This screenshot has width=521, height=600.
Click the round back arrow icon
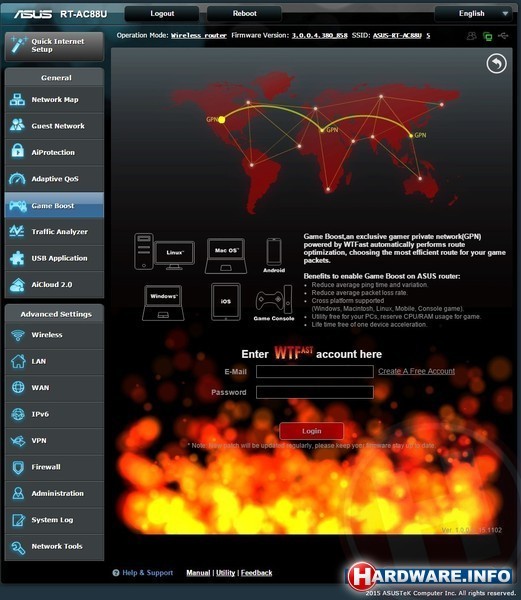coord(497,64)
